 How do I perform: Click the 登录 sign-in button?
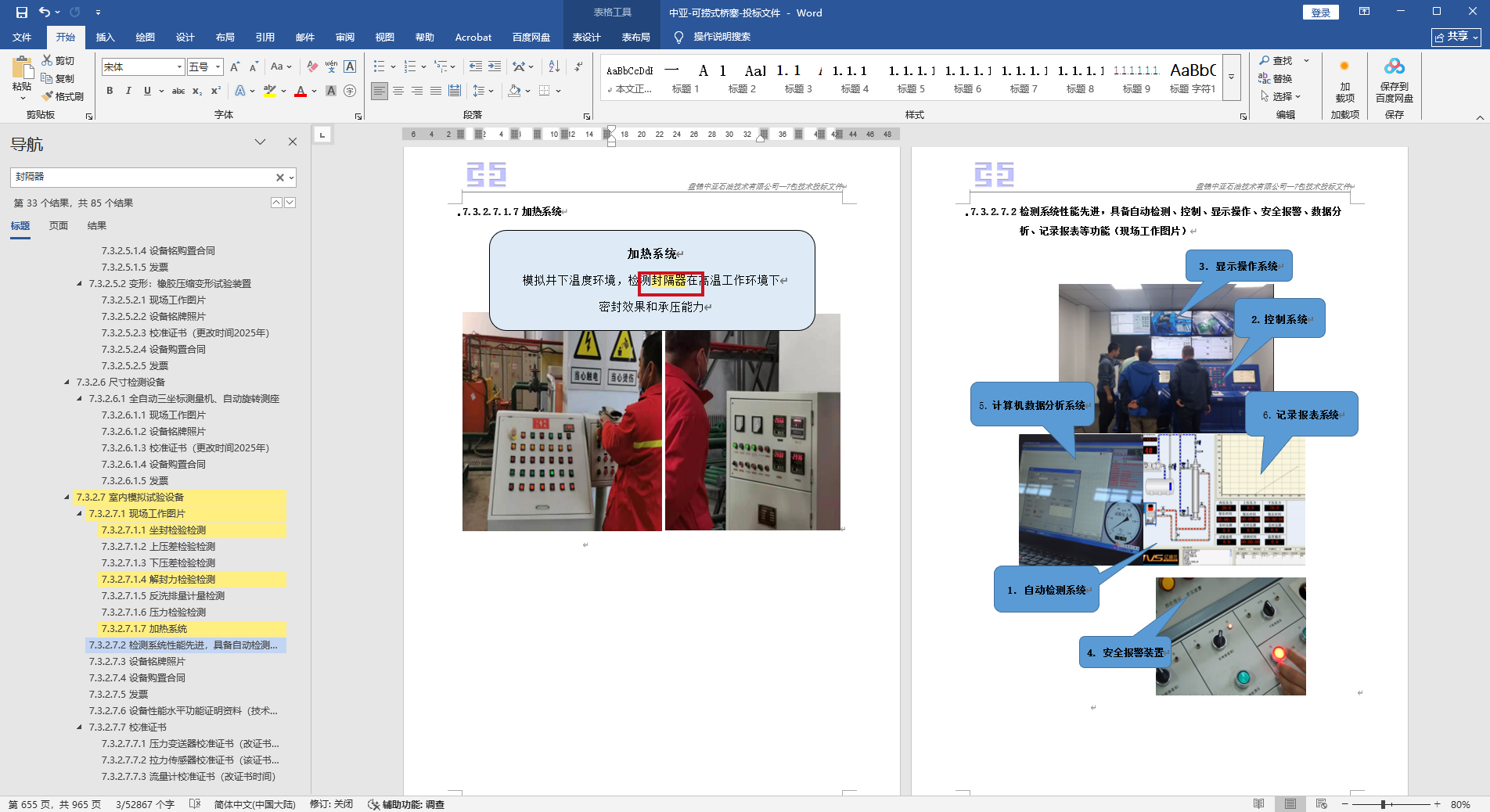[1320, 13]
